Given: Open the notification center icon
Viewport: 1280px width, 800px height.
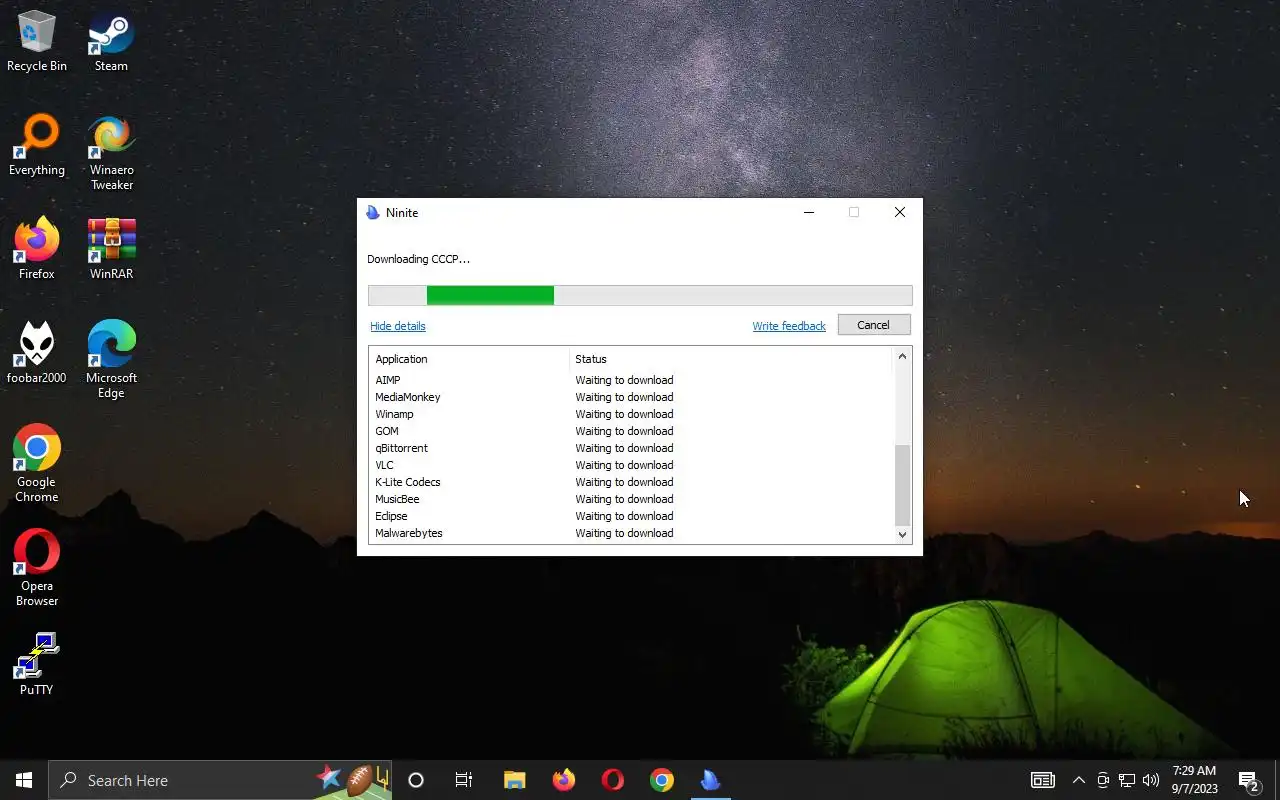Looking at the screenshot, I should tap(1248, 780).
